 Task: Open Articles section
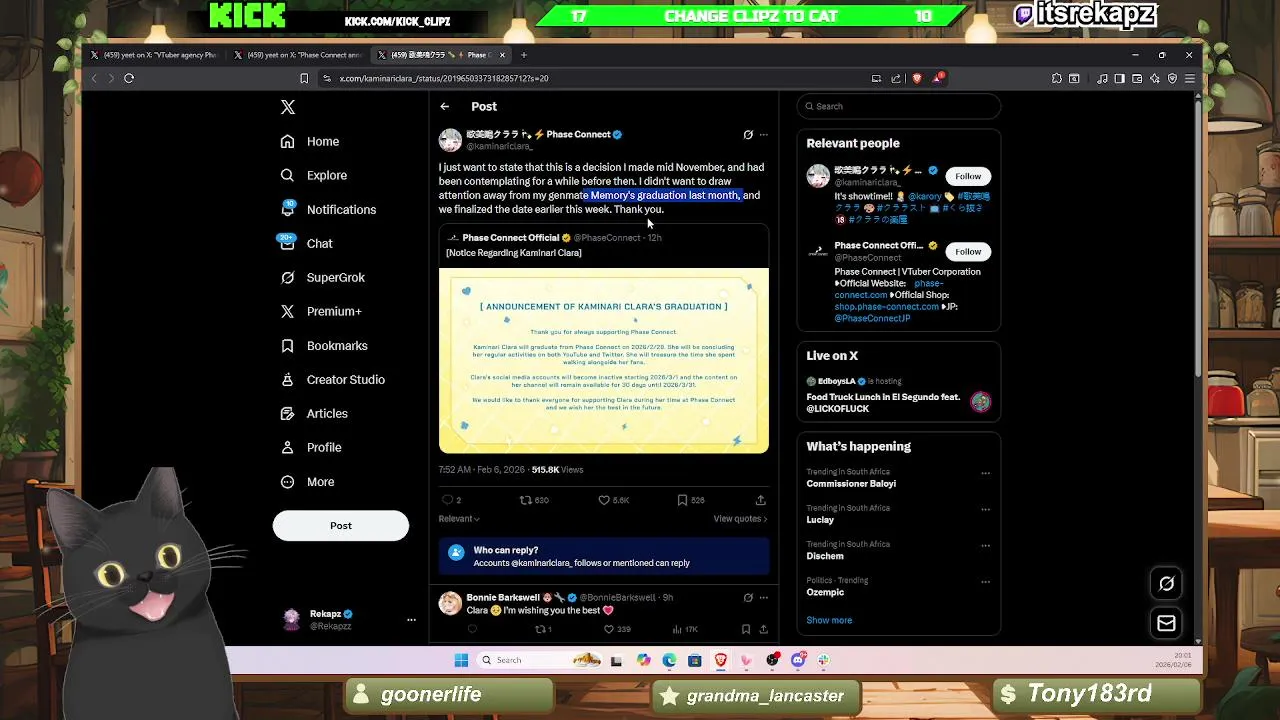pyautogui.click(x=314, y=414)
